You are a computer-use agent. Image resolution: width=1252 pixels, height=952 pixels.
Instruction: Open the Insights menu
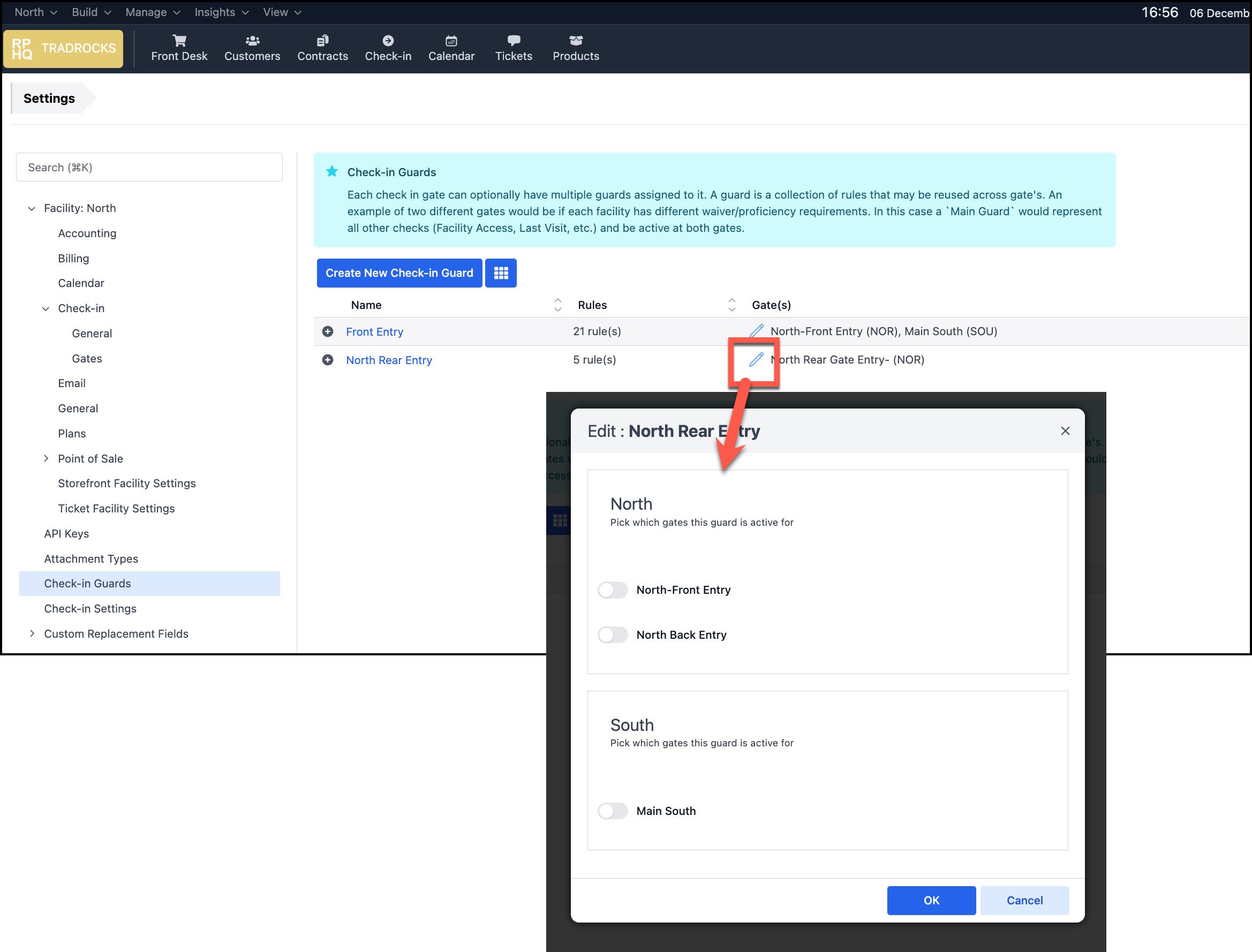[x=221, y=12]
